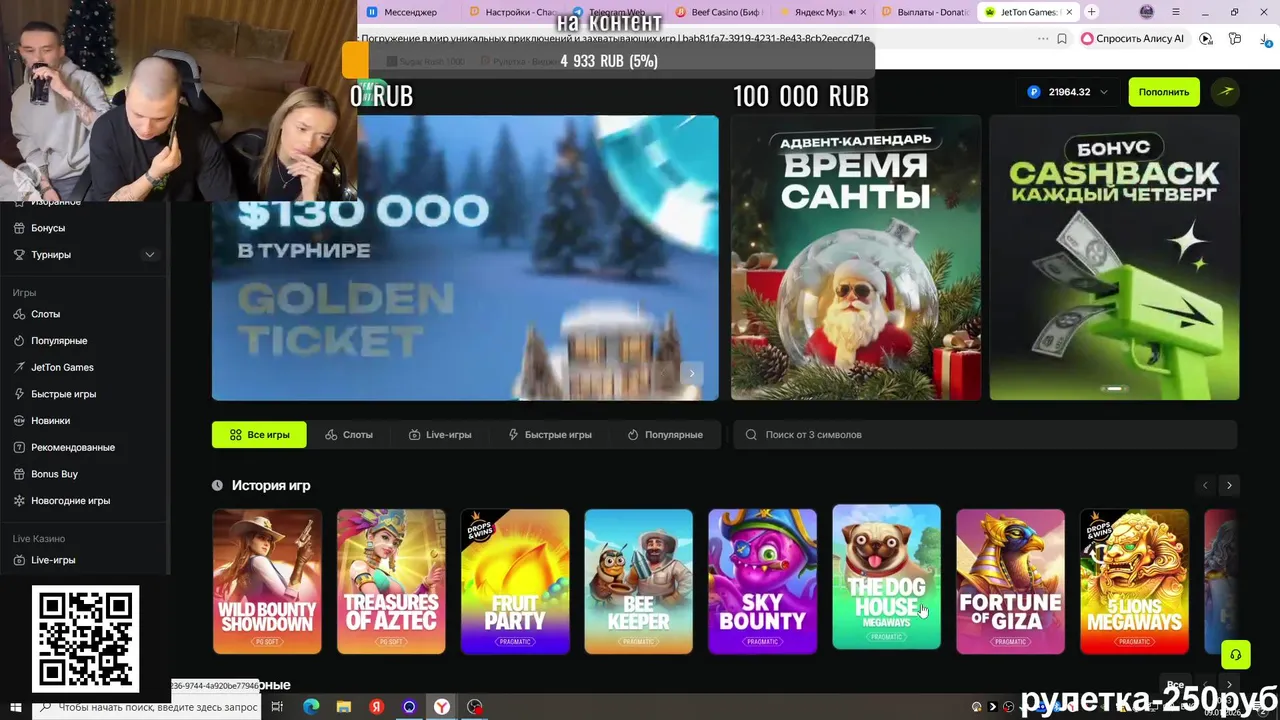The width and height of the screenshot is (1280, 720).
Task: Open the Fortune of Giza game thumbnail
Action: coord(1010,581)
